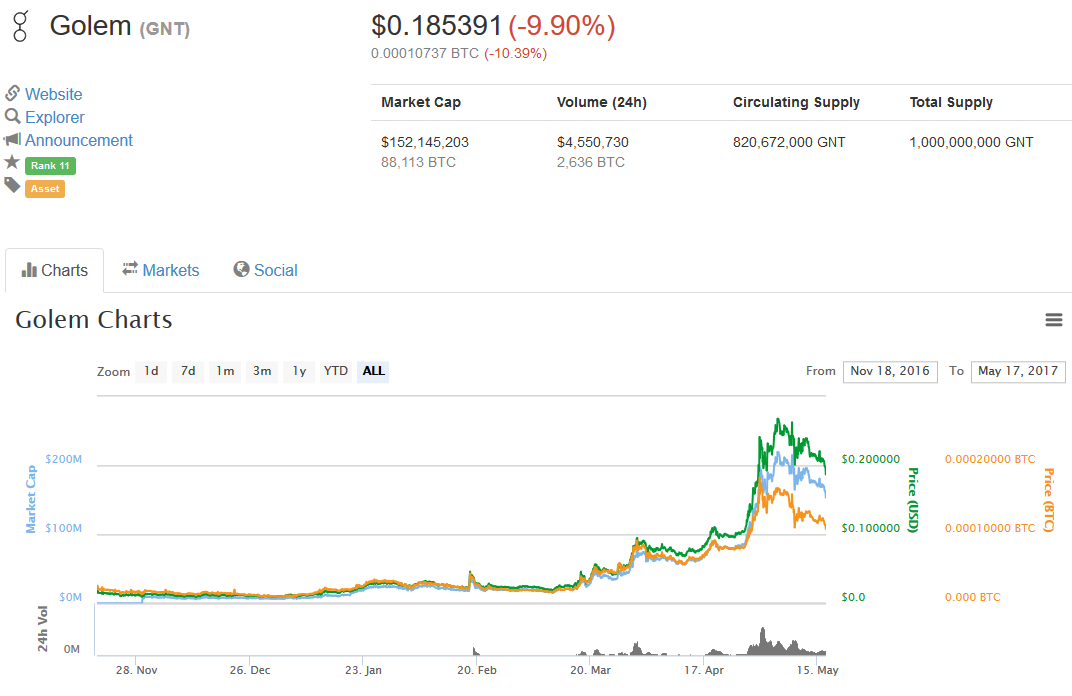
Task: Switch to the Social tab
Action: [265, 270]
